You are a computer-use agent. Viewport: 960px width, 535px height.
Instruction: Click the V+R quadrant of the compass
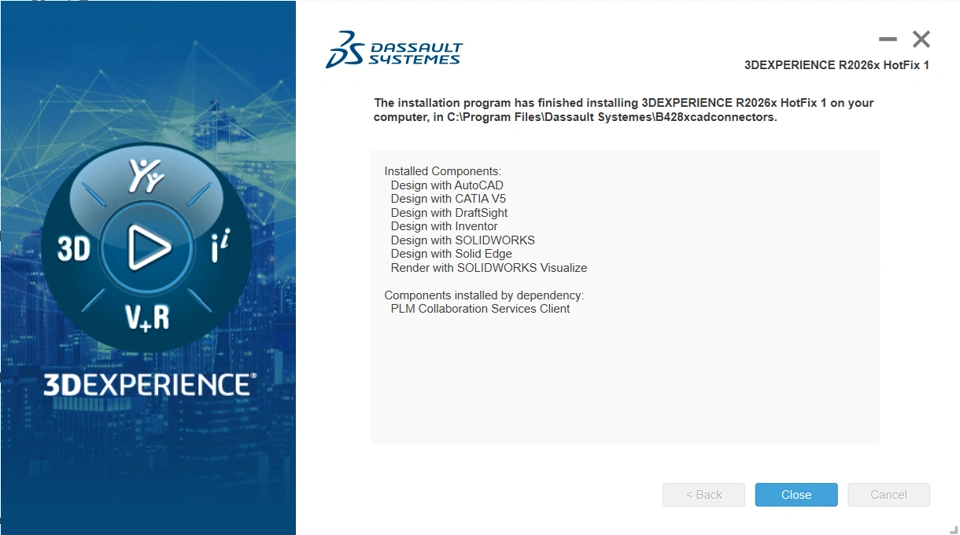point(147,318)
